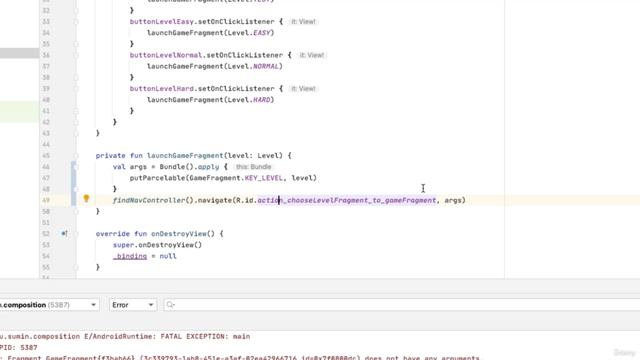Fold the Bundle().apply block at line 46

[x=76, y=167]
